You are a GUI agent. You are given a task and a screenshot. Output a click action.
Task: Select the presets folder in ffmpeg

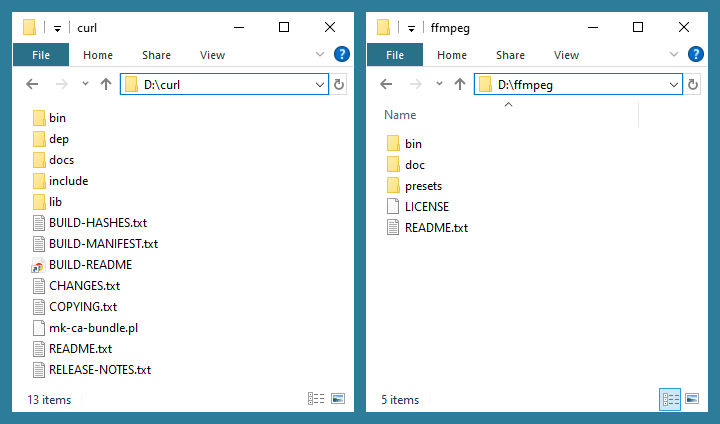(423, 186)
